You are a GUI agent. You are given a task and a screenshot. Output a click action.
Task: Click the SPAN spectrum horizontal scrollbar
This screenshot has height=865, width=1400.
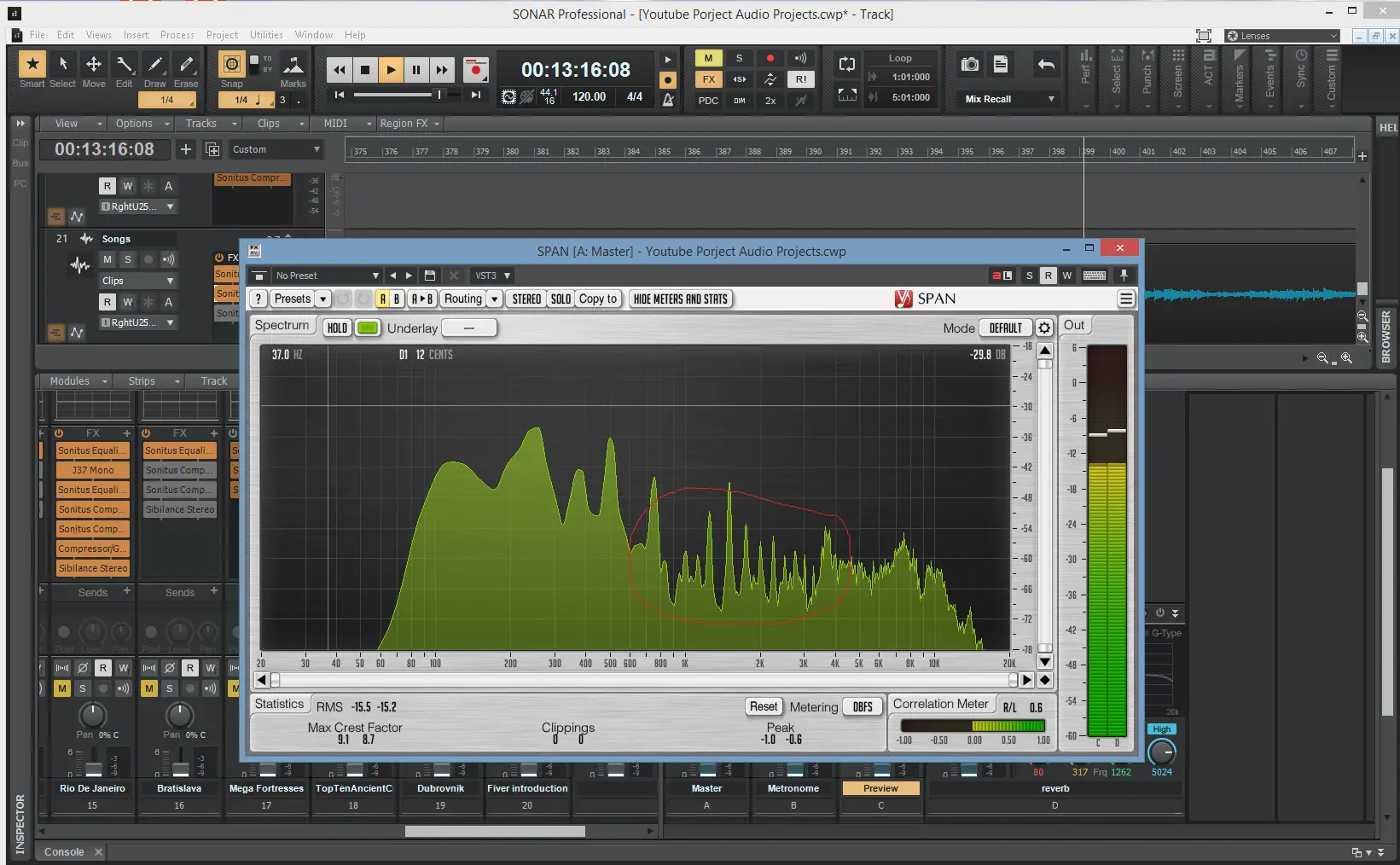[644, 680]
